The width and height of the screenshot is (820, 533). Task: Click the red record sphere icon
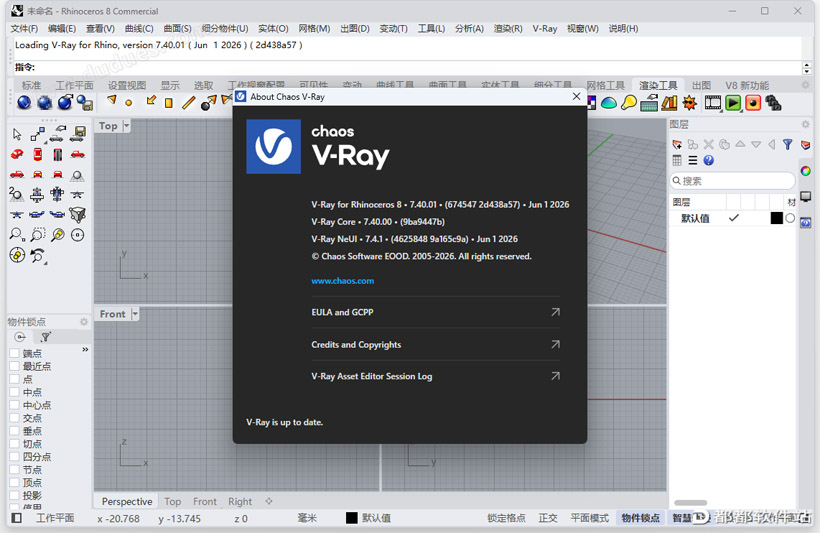[x=753, y=103]
